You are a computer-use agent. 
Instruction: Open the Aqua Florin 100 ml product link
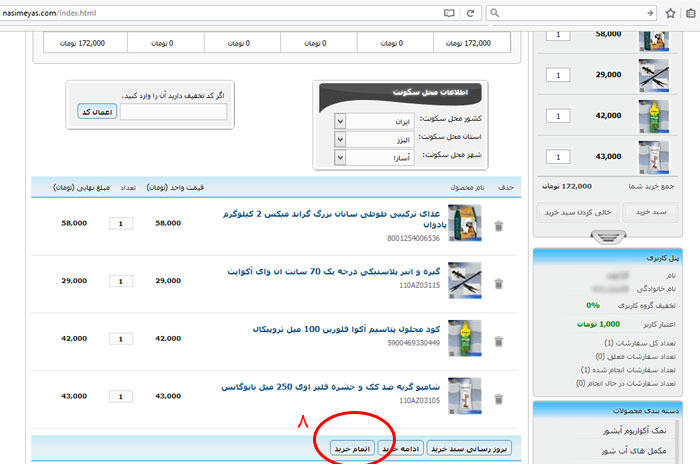[x=346, y=329]
